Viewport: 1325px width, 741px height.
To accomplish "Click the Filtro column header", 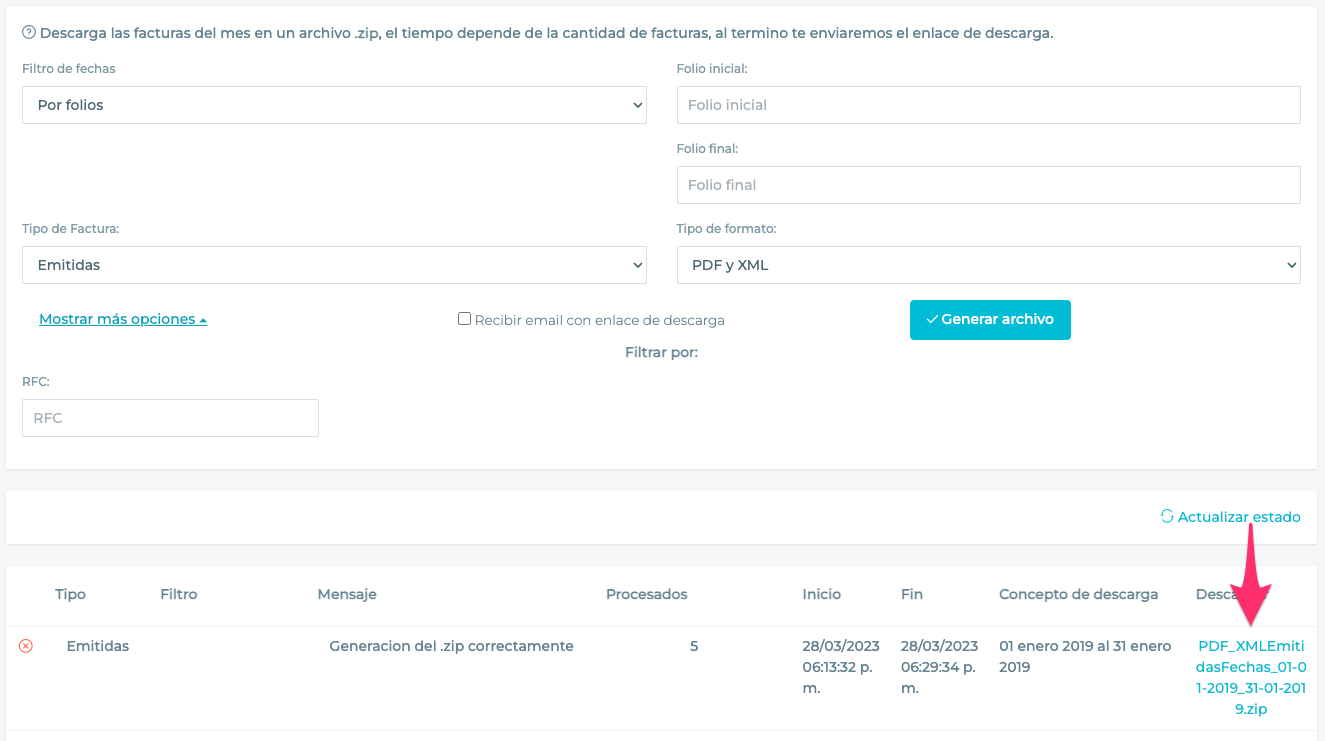I will point(179,594).
